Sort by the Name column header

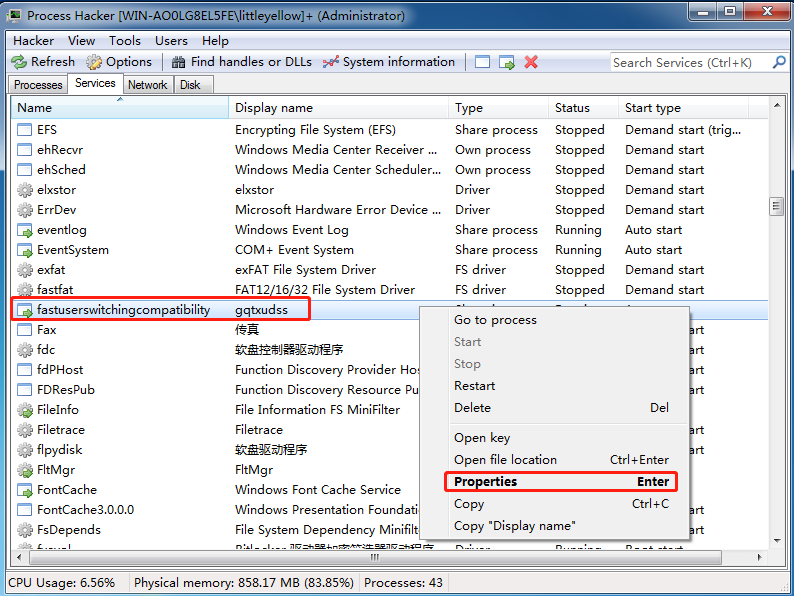(x=120, y=108)
